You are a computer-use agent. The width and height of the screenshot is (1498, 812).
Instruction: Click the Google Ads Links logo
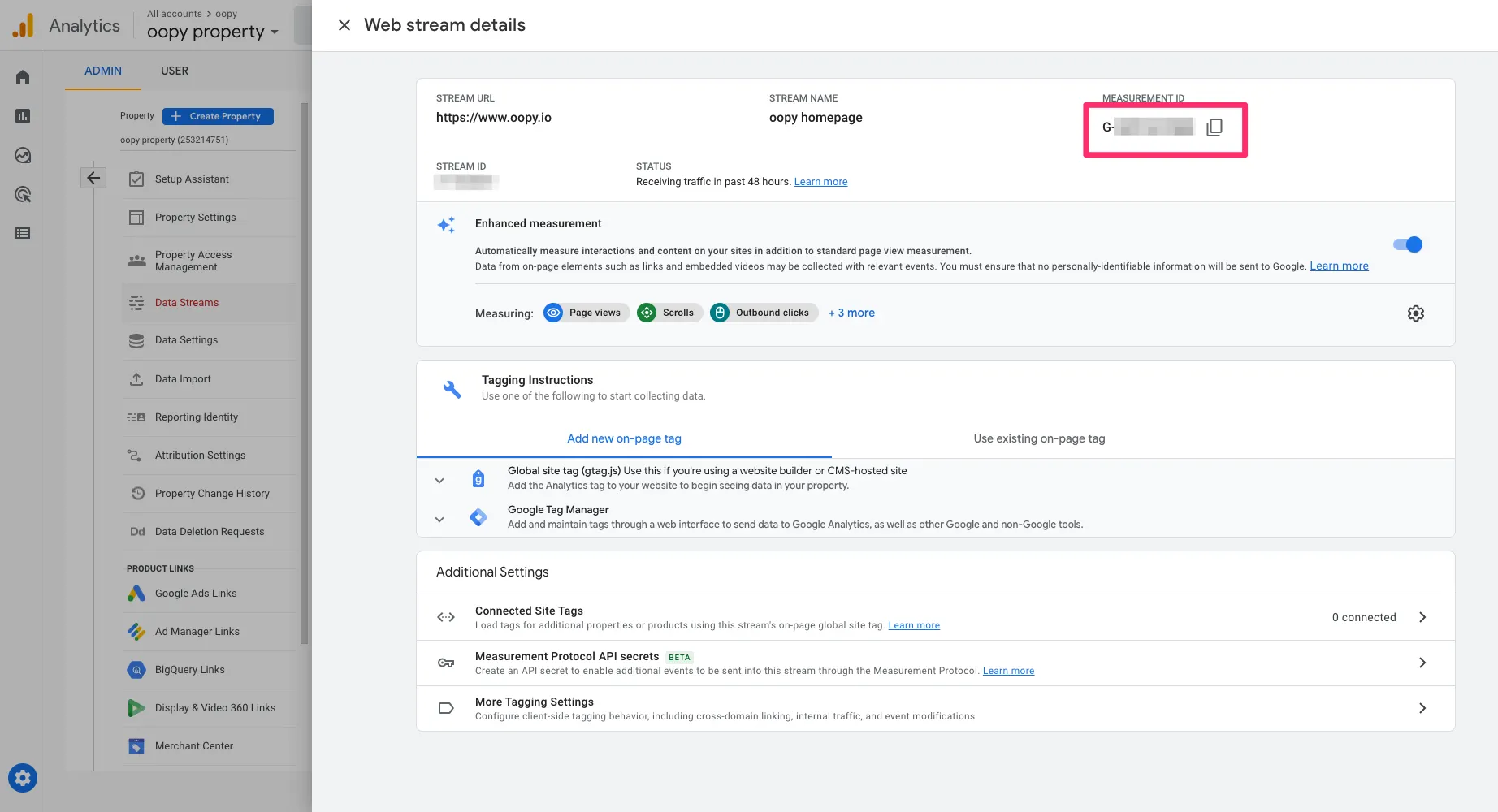[136, 594]
